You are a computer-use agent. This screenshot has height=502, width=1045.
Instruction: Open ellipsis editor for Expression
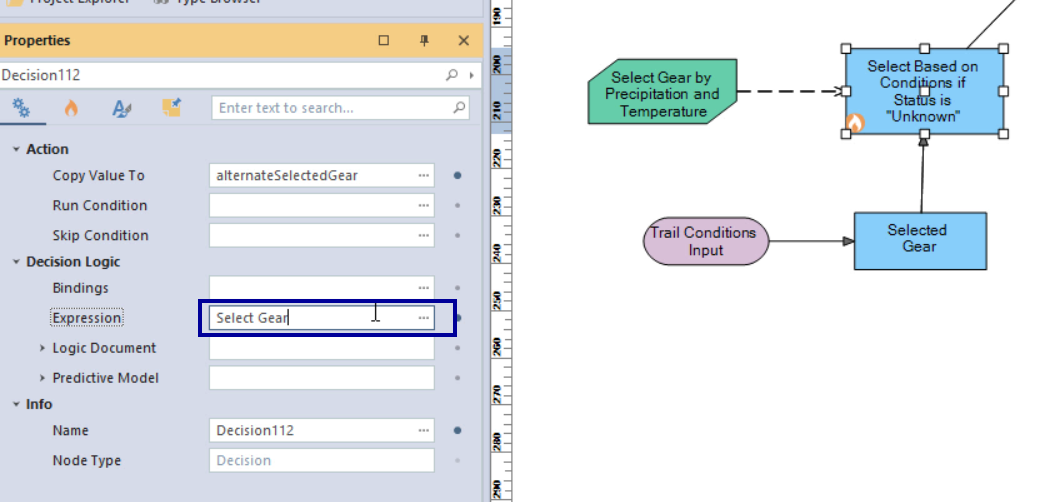(x=424, y=318)
